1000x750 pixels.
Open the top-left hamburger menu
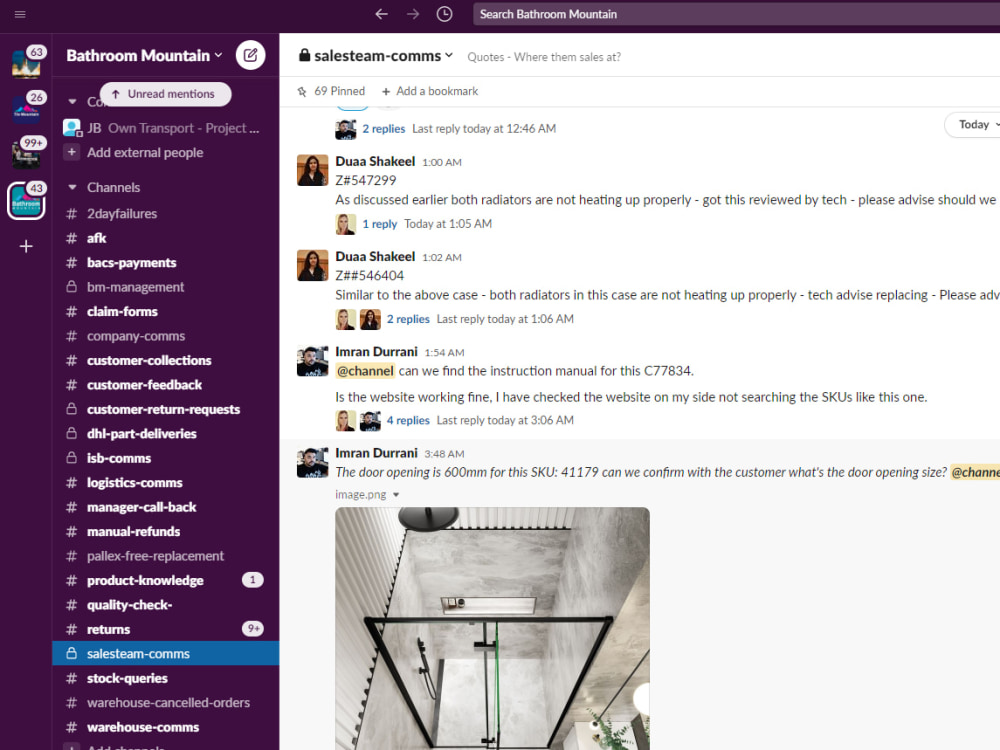[x=18, y=14]
